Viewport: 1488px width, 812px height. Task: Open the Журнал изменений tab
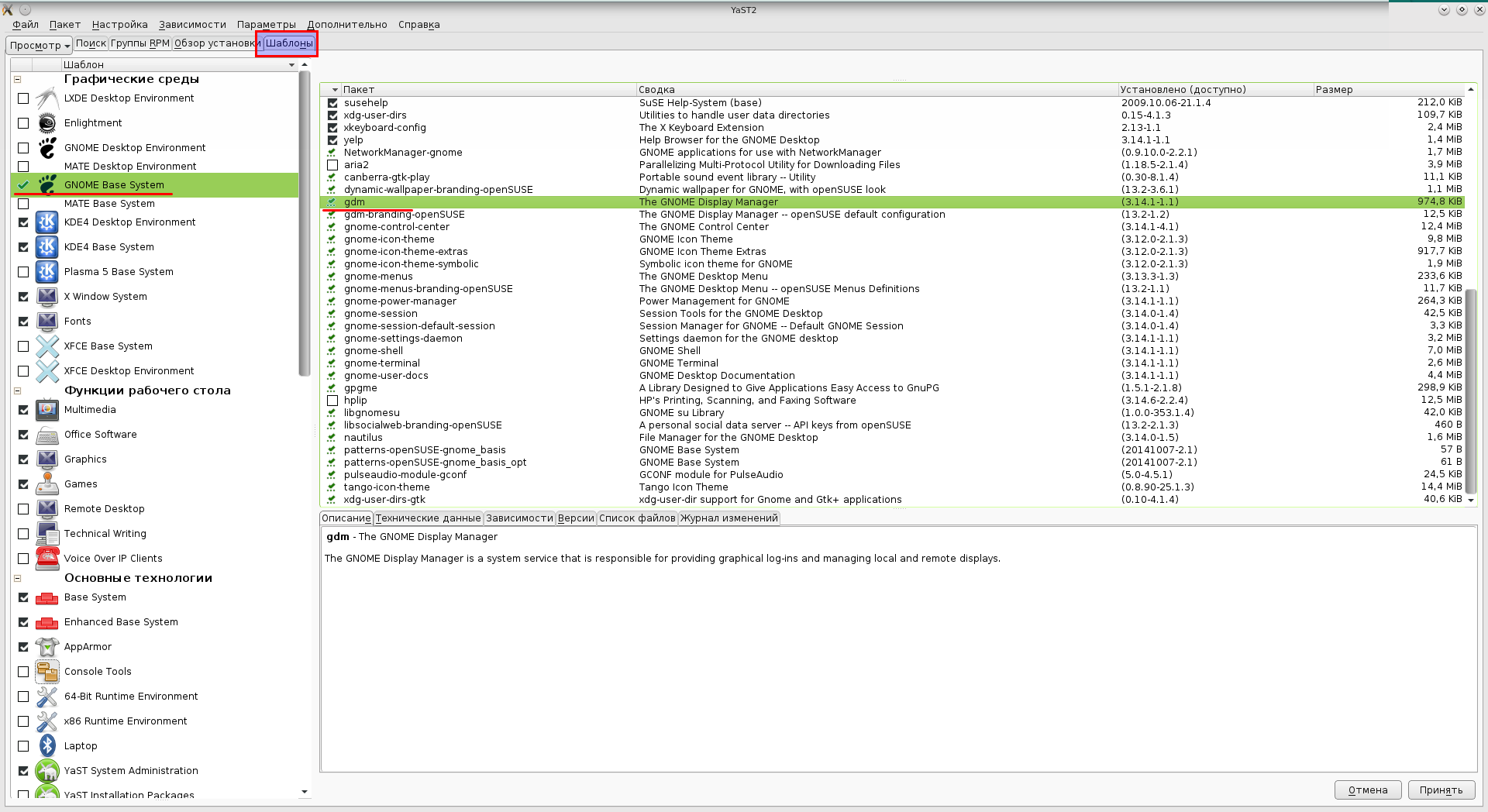click(729, 518)
